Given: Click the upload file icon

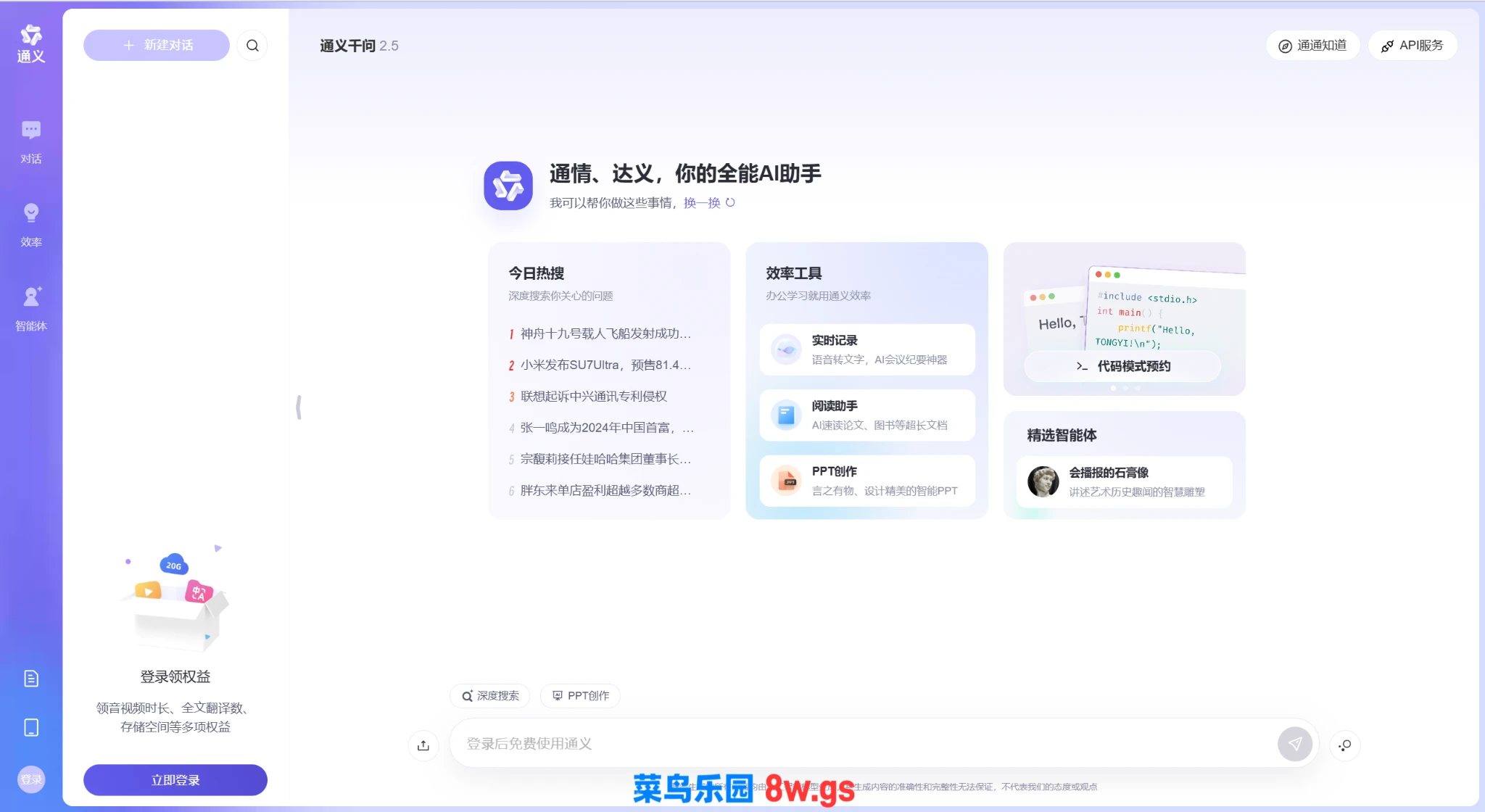Looking at the screenshot, I should point(423,745).
